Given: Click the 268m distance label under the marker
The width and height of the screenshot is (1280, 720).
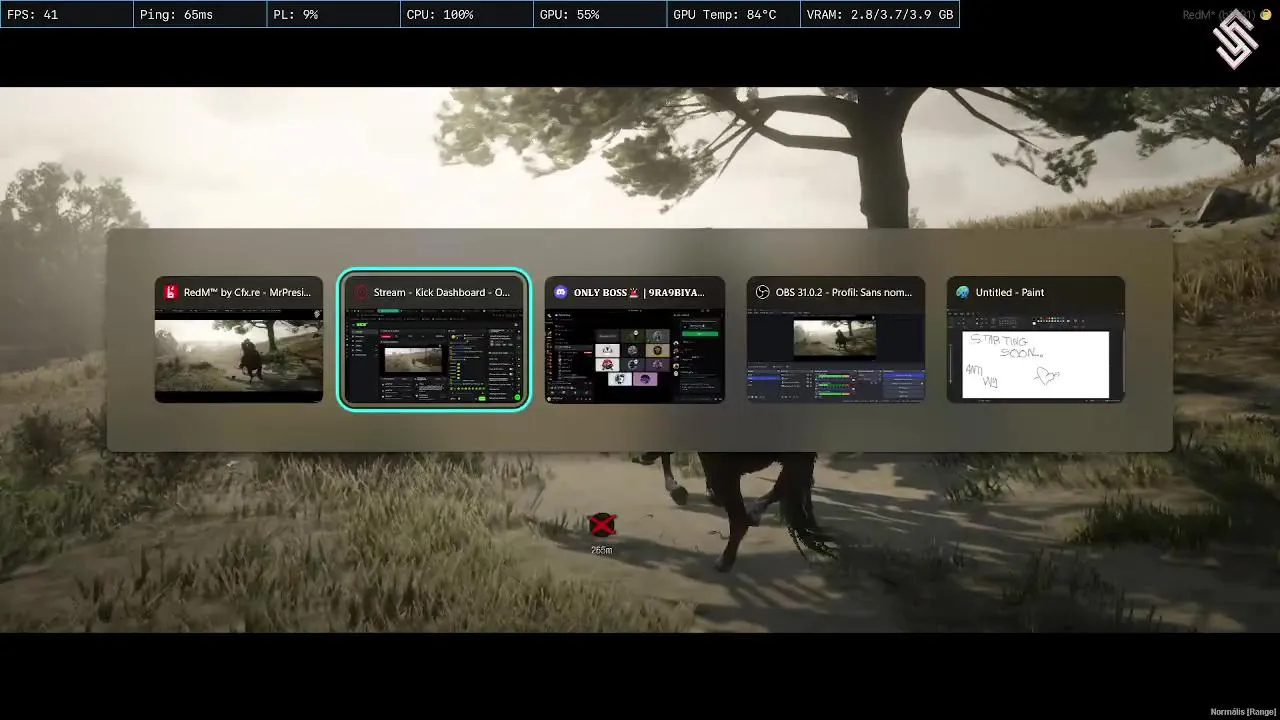Looking at the screenshot, I should (x=602, y=550).
